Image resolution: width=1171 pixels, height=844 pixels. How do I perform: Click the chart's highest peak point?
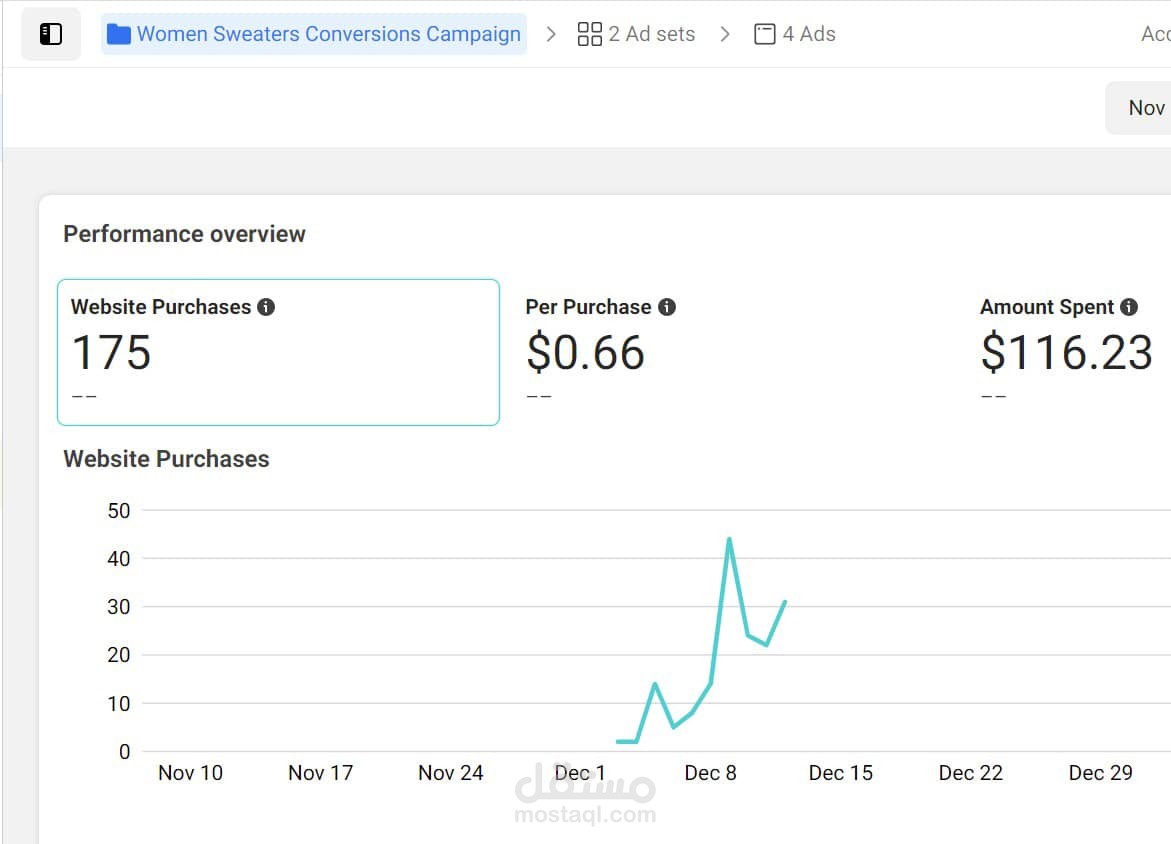pyautogui.click(x=729, y=539)
